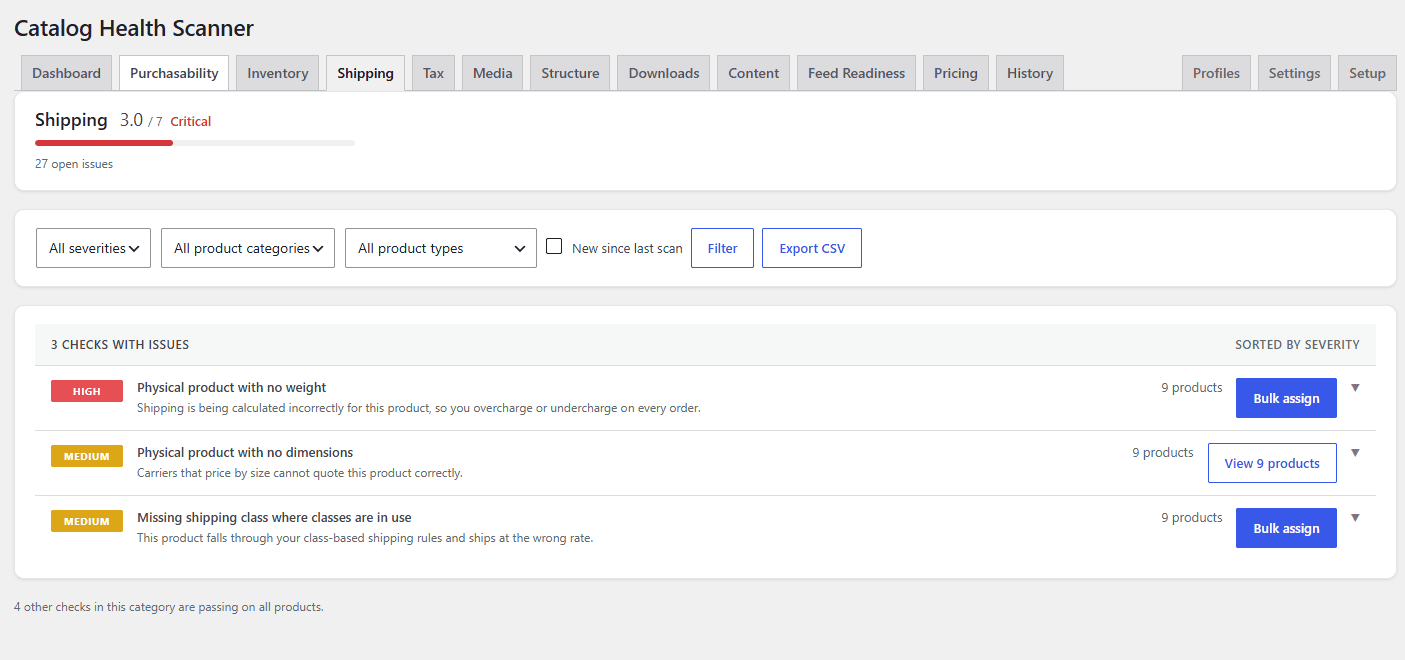Viewport: 1405px width, 660px height.
Task: Open the Feed Readiness tab
Action: (x=856, y=73)
